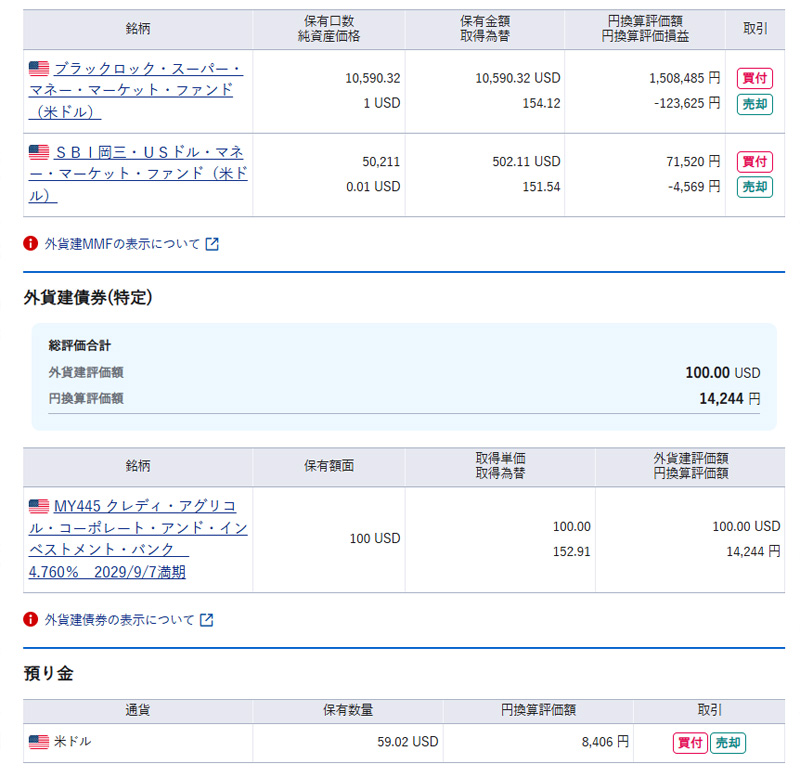Click 売却 for the ＳＢＩ岡三 fund
The image size is (800, 777).
click(x=755, y=187)
